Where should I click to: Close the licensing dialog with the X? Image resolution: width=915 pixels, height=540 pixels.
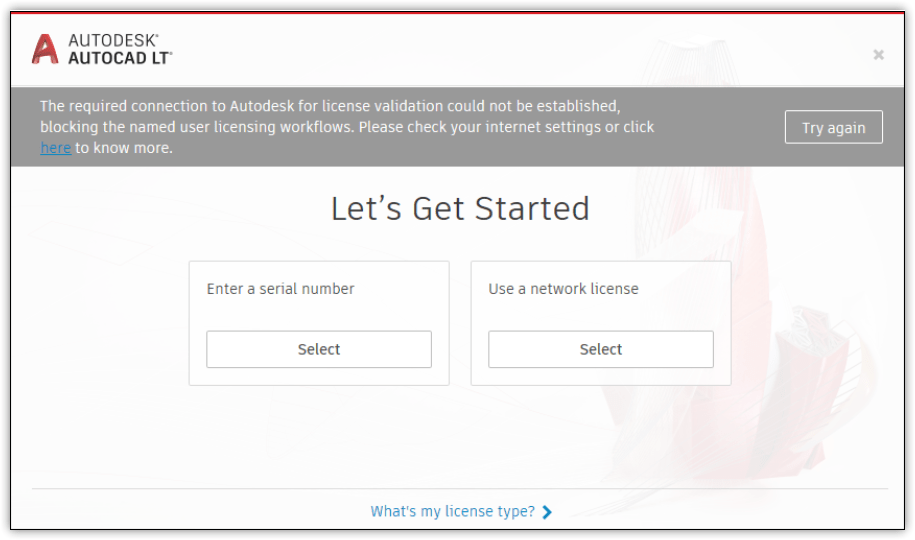coord(878,55)
